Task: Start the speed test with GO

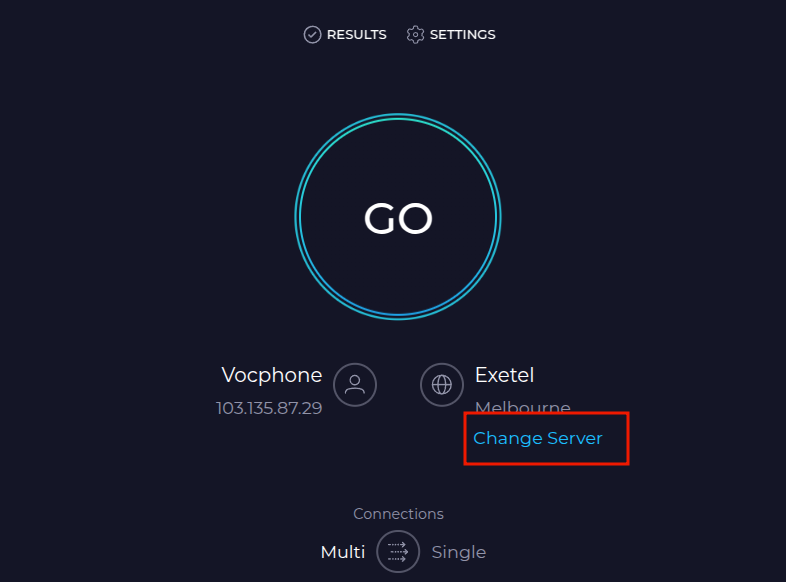Action: (398, 218)
